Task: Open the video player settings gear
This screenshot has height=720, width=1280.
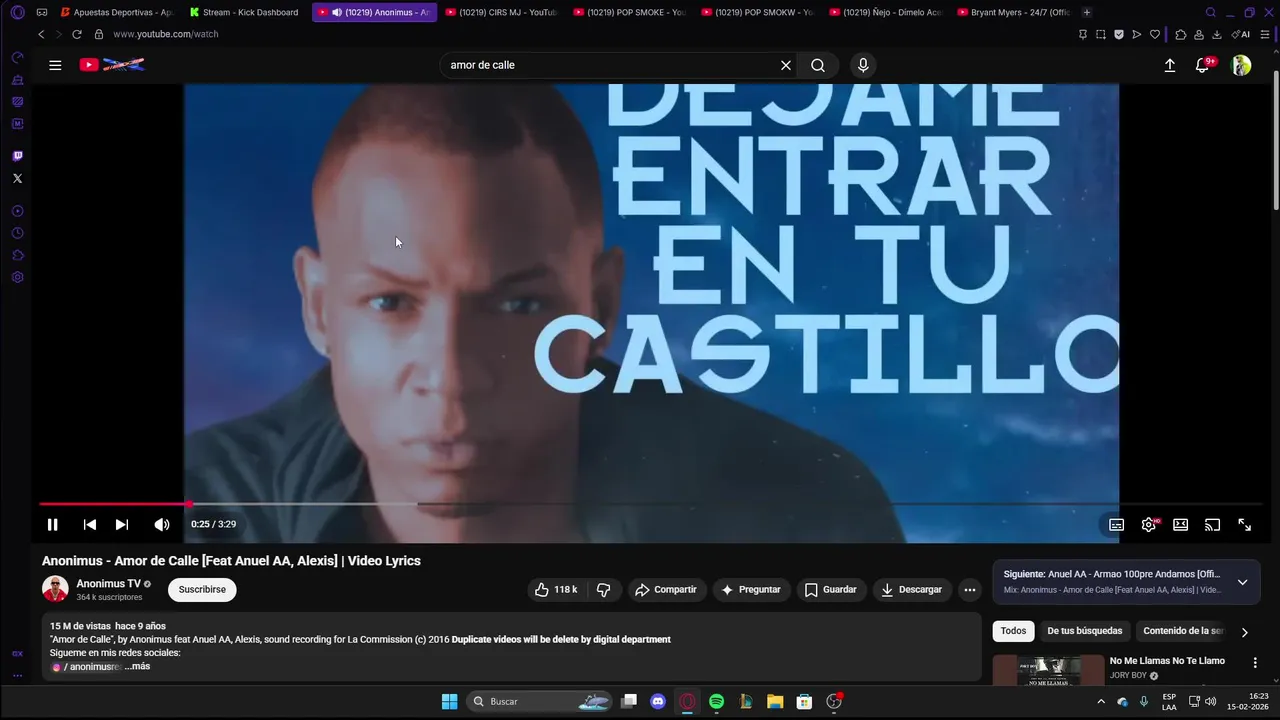Action: coord(1149,524)
